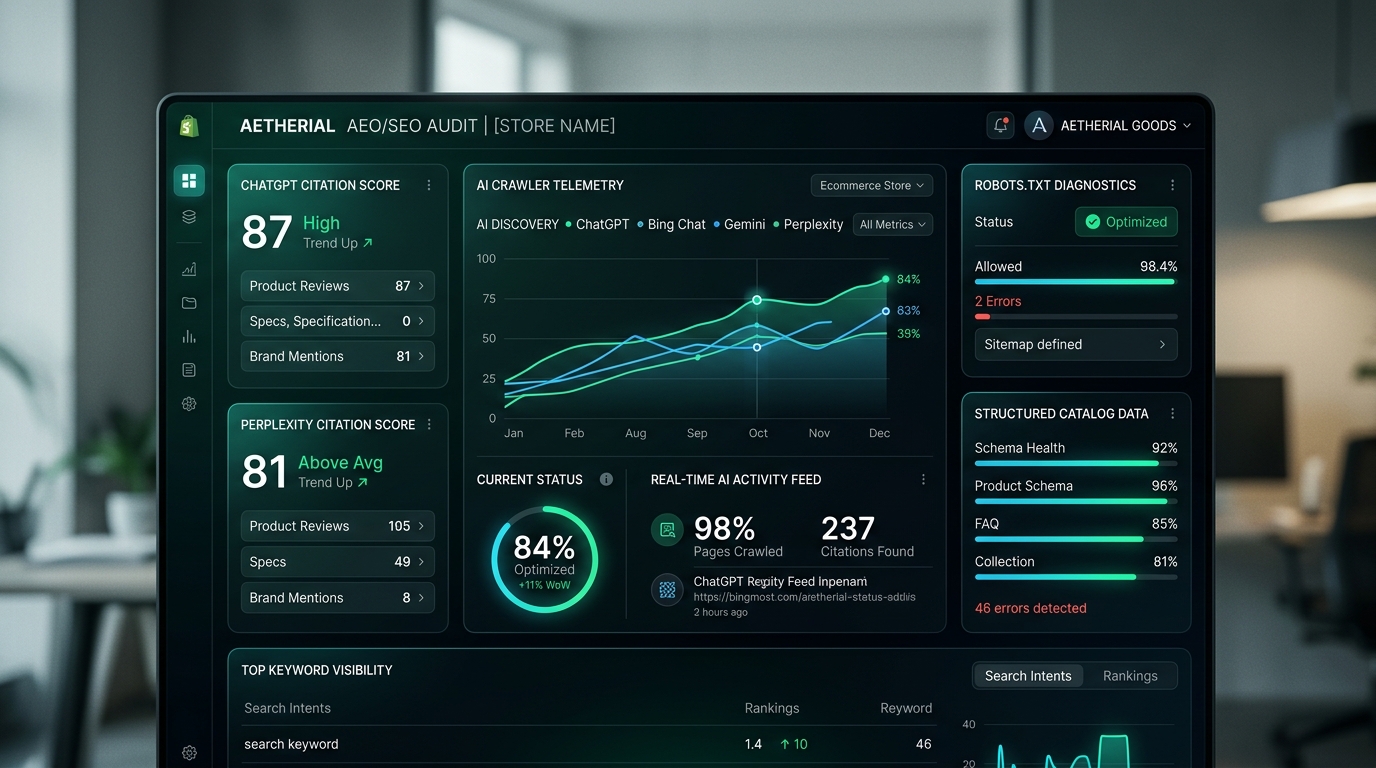Expand Product Reviews row showing 105
Image resolution: width=1376 pixels, height=768 pixels.
tap(338, 526)
